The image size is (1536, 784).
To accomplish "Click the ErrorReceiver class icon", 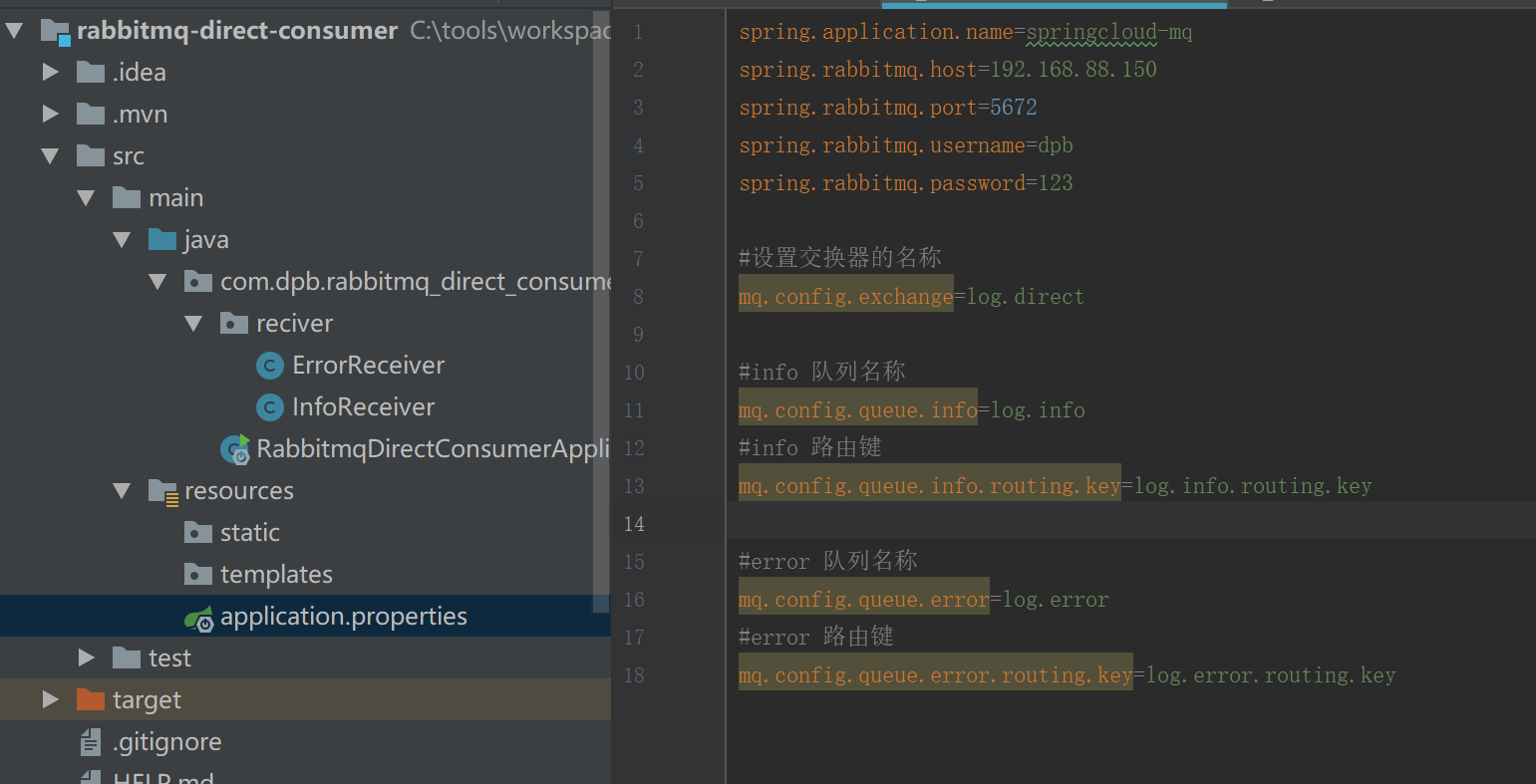I will click(x=270, y=366).
